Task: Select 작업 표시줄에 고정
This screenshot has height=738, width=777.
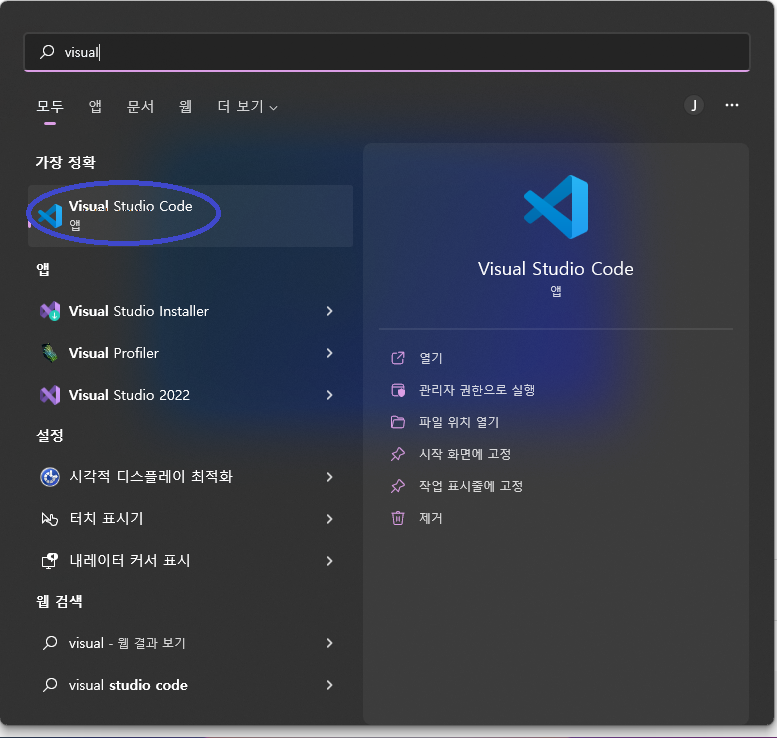Action: tap(471, 486)
